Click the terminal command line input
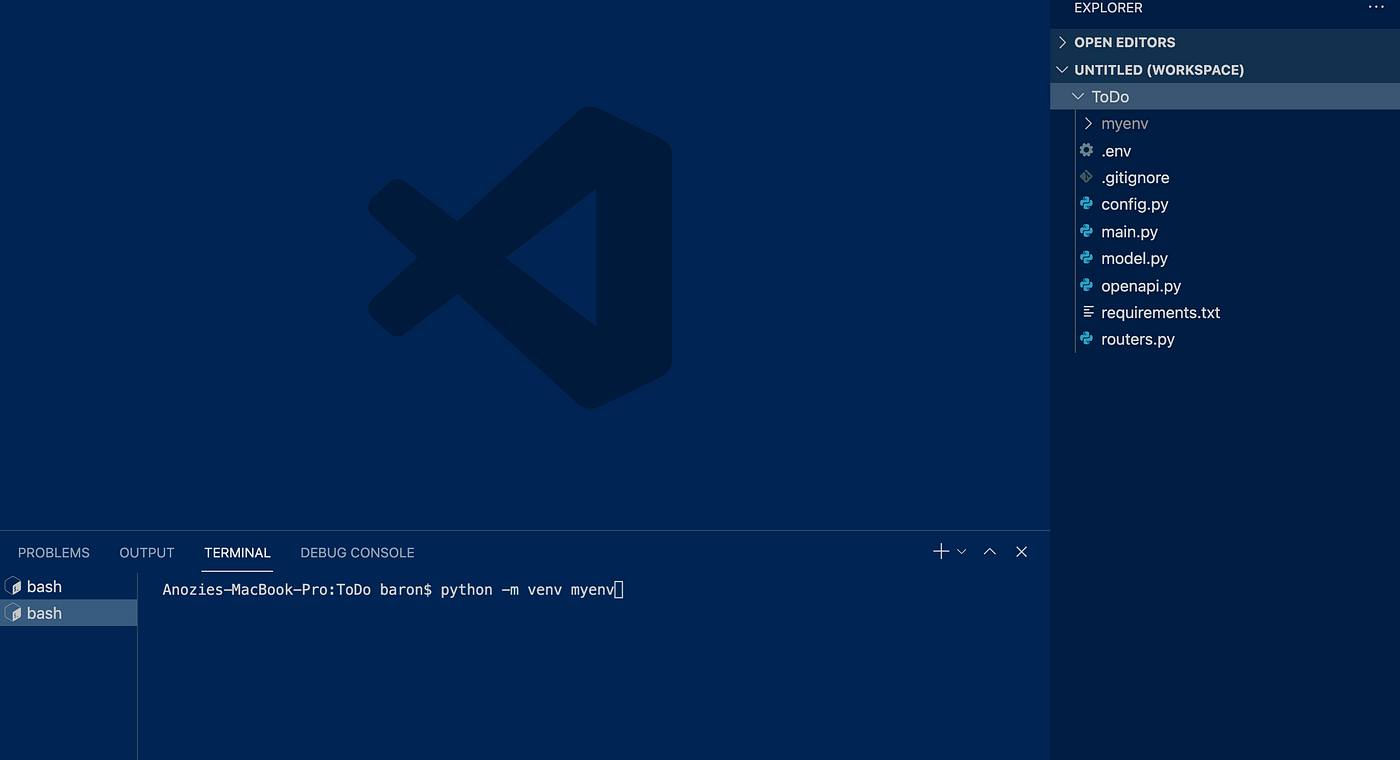Image resolution: width=1400 pixels, height=760 pixels. point(392,590)
